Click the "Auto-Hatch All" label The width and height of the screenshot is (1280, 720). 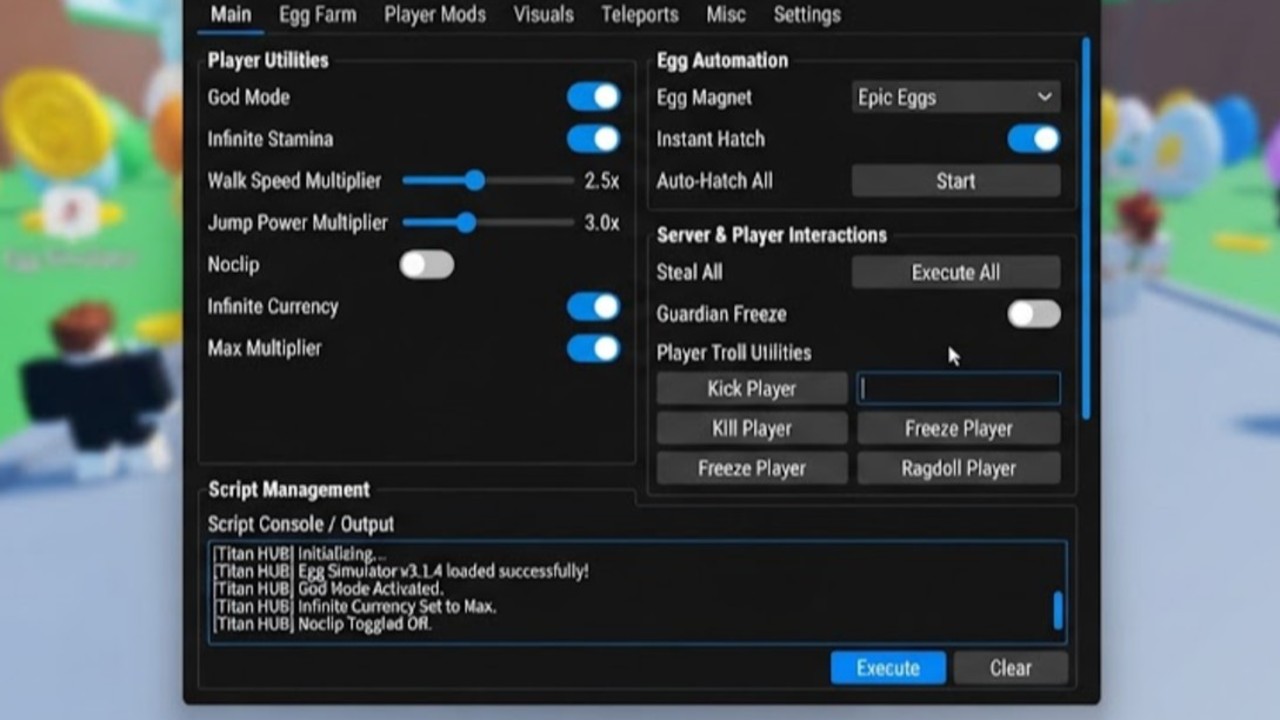tap(714, 181)
